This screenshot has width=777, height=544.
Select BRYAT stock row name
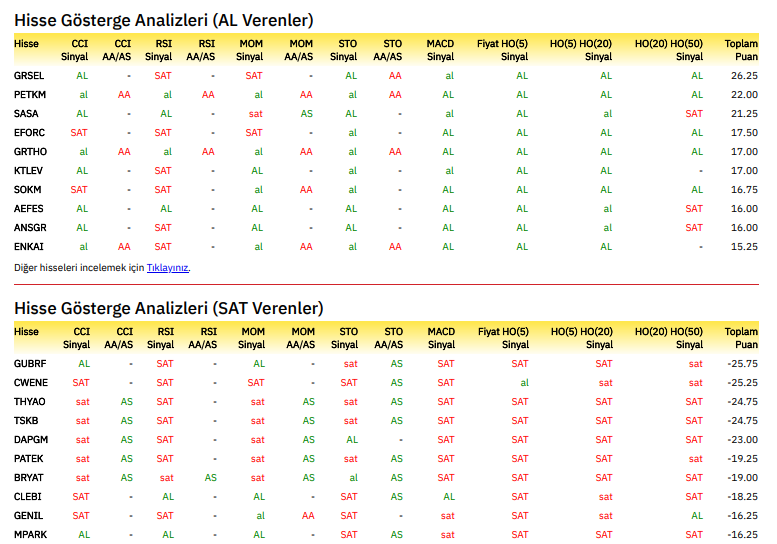coord(29,478)
